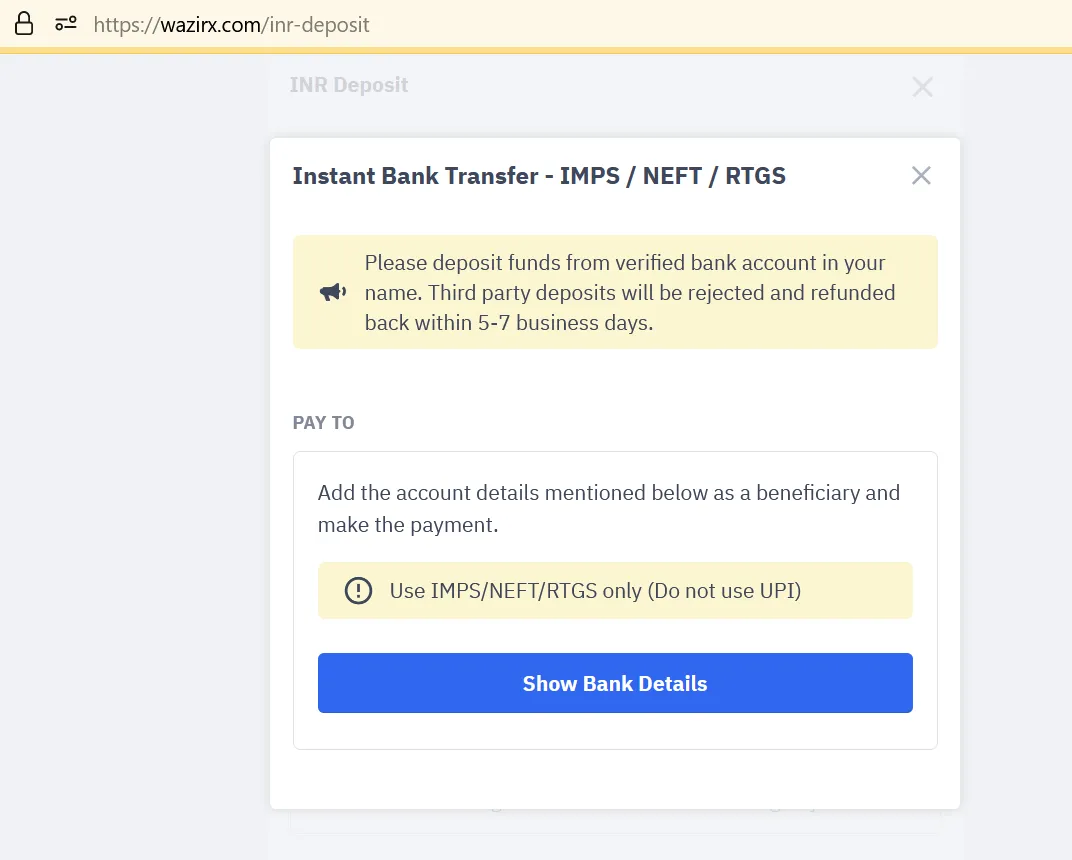Screen dimensions: 1072x860
Task: Close the dimmed INR Deposit panel
Action: pos(922,87)
